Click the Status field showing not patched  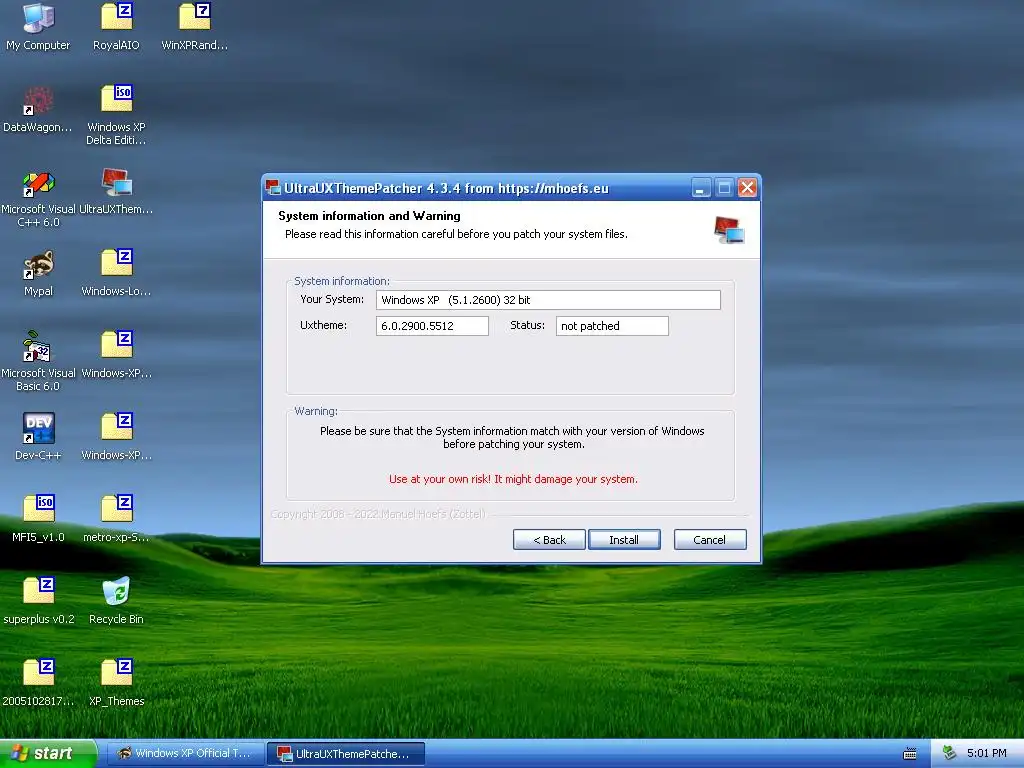click(x=612, y=326)
